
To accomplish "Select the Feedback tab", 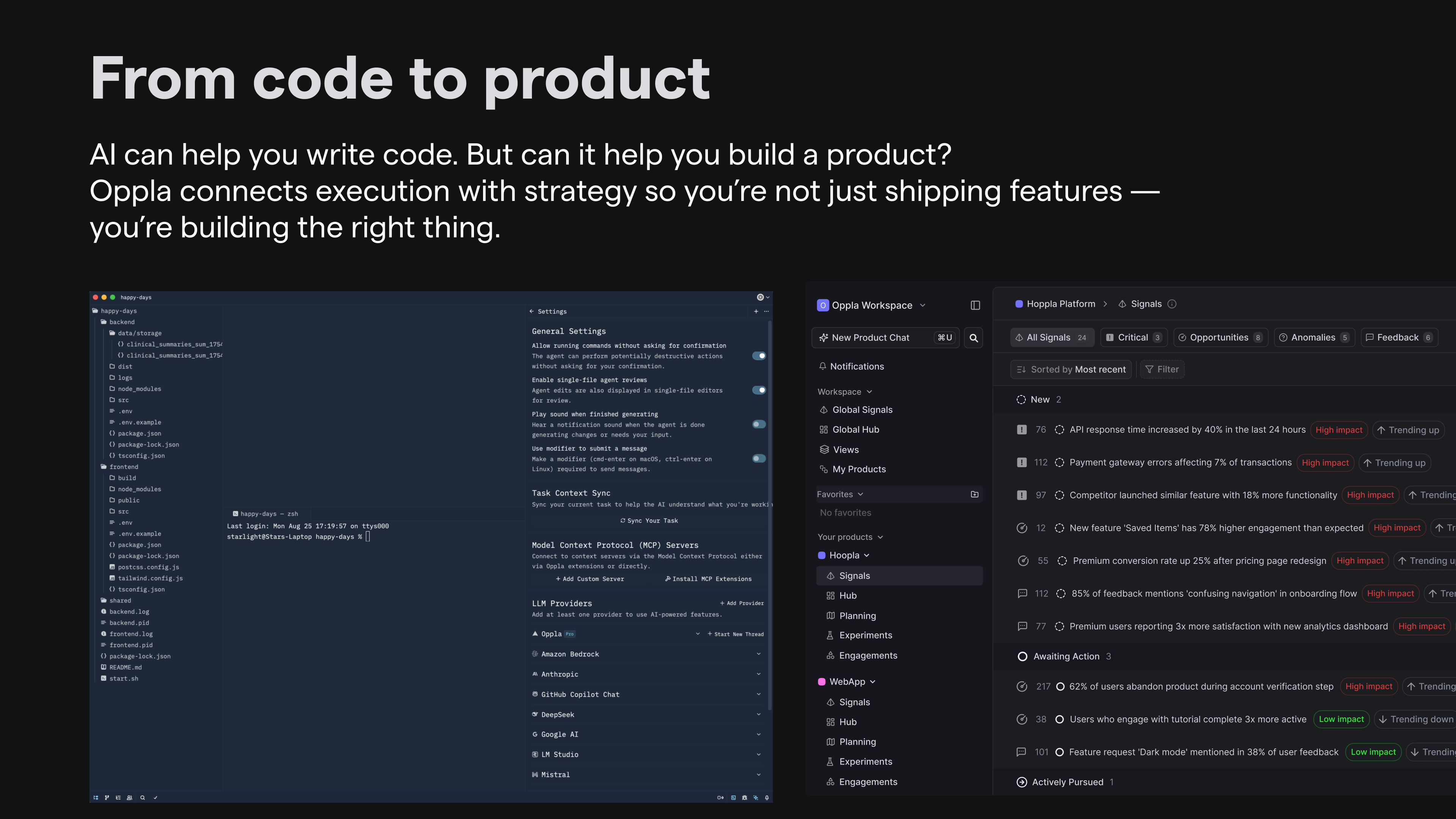I will coord(1400,337).
